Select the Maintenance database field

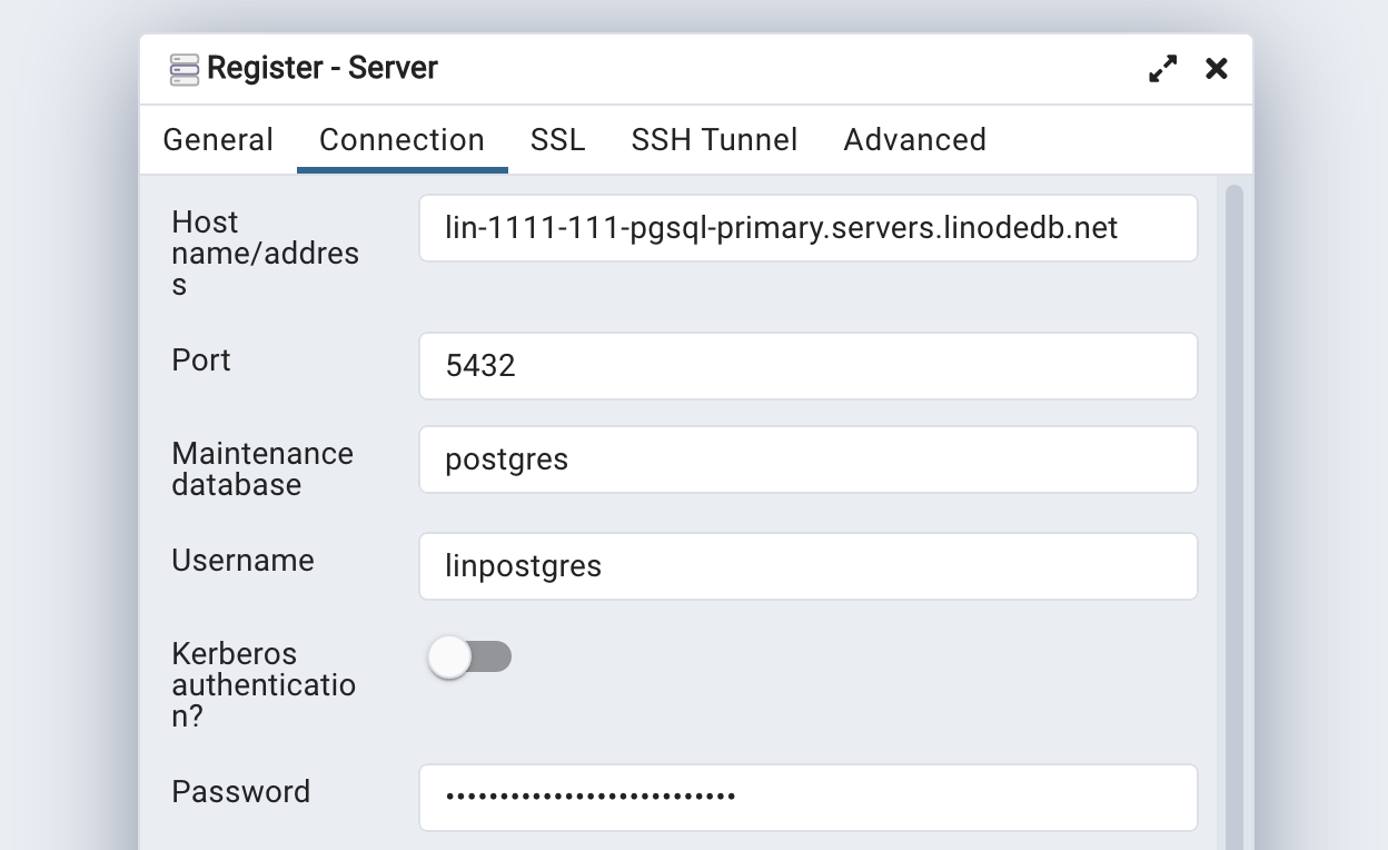click(x=806, y=459)
